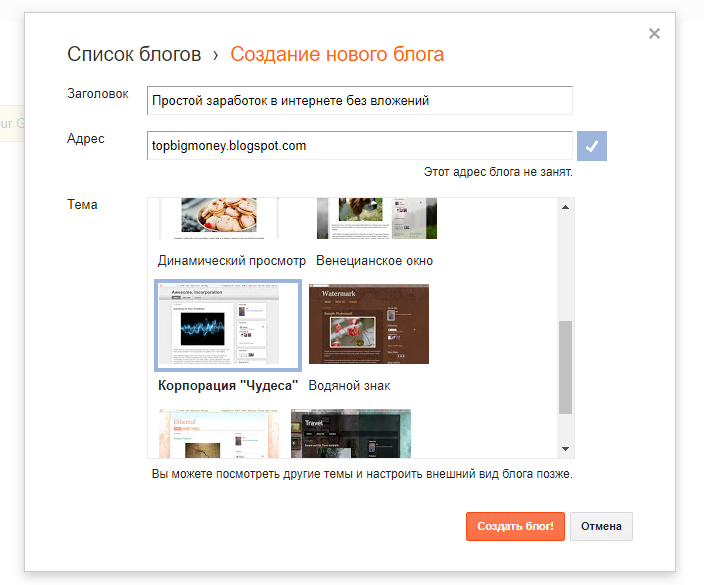Click the Динамический просмотр theme label
Viewport: 704px width, 585px height.
point(232,261)
